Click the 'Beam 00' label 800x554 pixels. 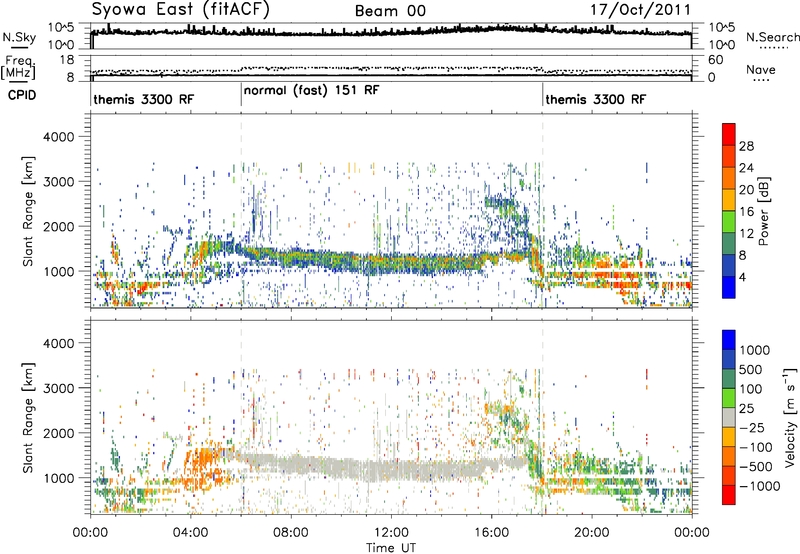pyautogui.click(x=390, y=11)
